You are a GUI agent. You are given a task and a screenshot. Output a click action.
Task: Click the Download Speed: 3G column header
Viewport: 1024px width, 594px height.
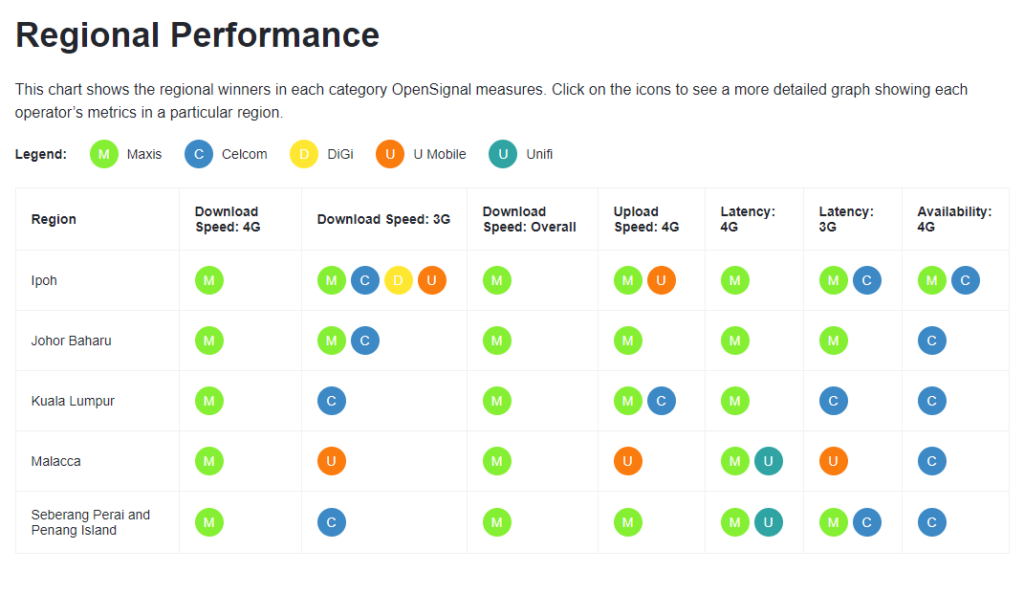pos(384,219)
